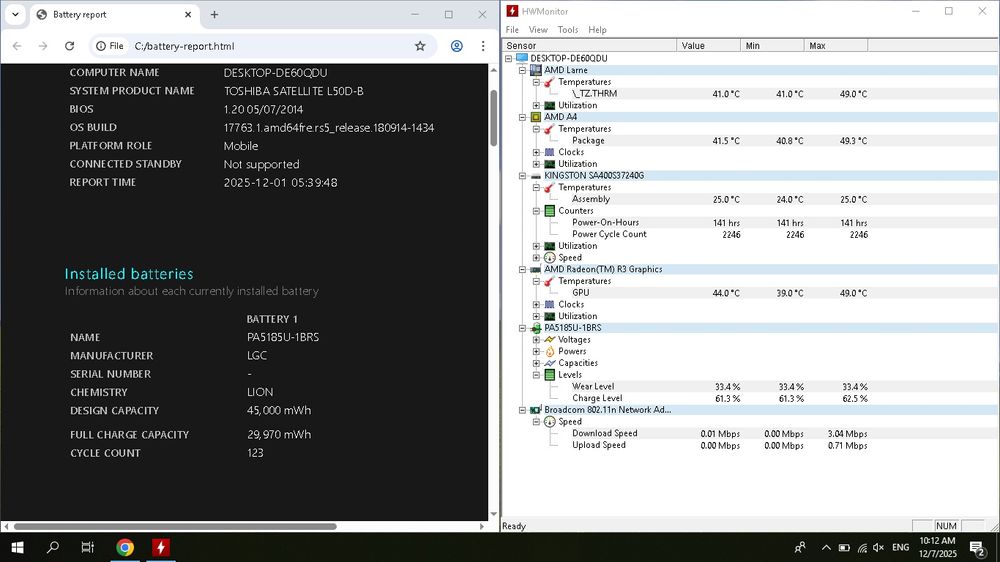This screenshot has height=562, width=1000.
Task: Click the AMD Larne motherboard icon
Action: point(536,70)
